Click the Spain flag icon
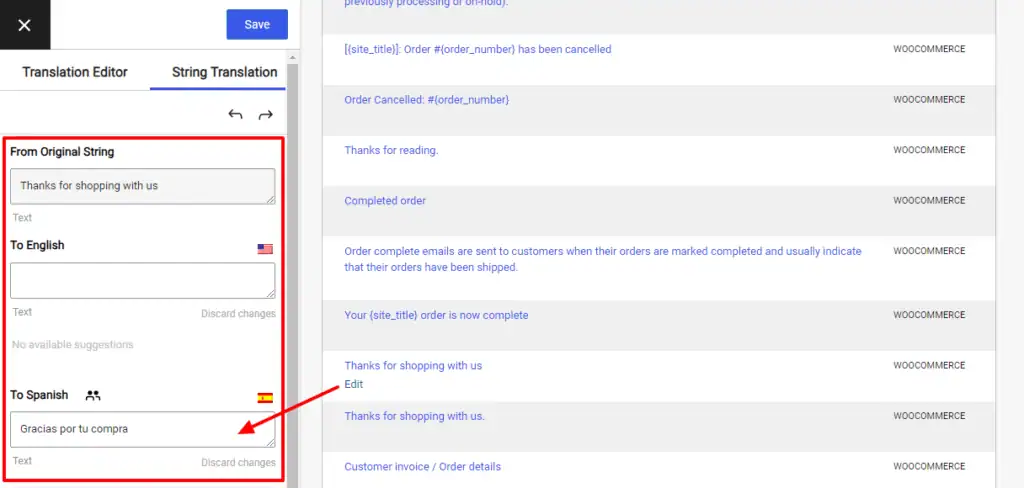Image resolution: width=1024 pixels, height=488 pixels. pyautogui.click(x=264, y=398)
